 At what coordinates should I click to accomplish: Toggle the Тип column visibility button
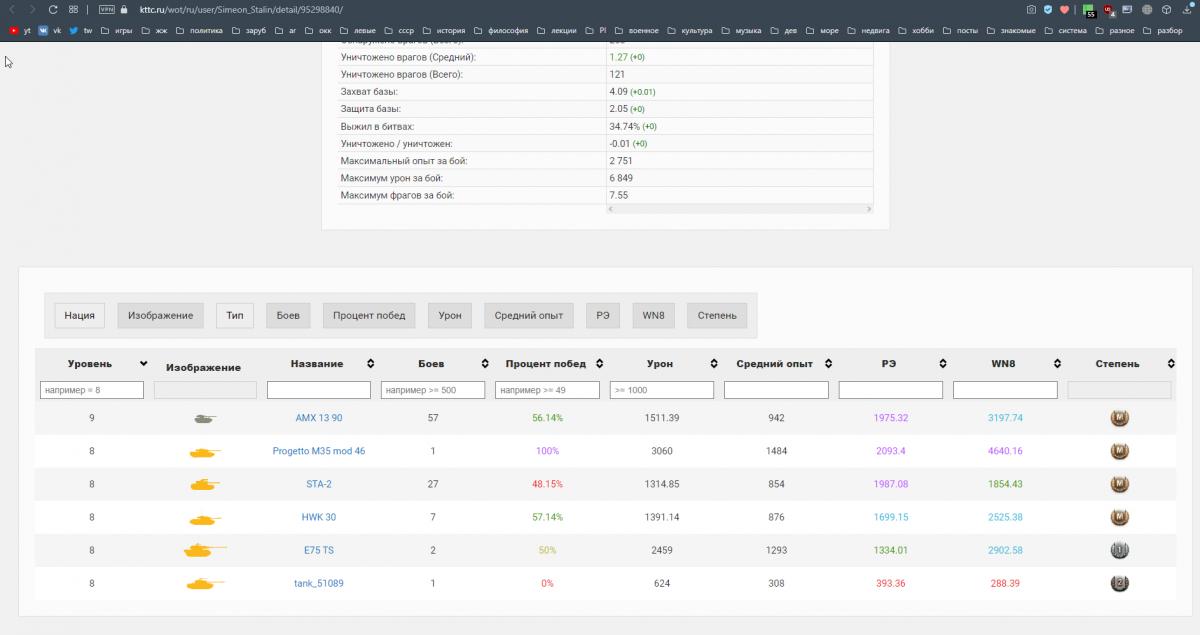(234, 315)
